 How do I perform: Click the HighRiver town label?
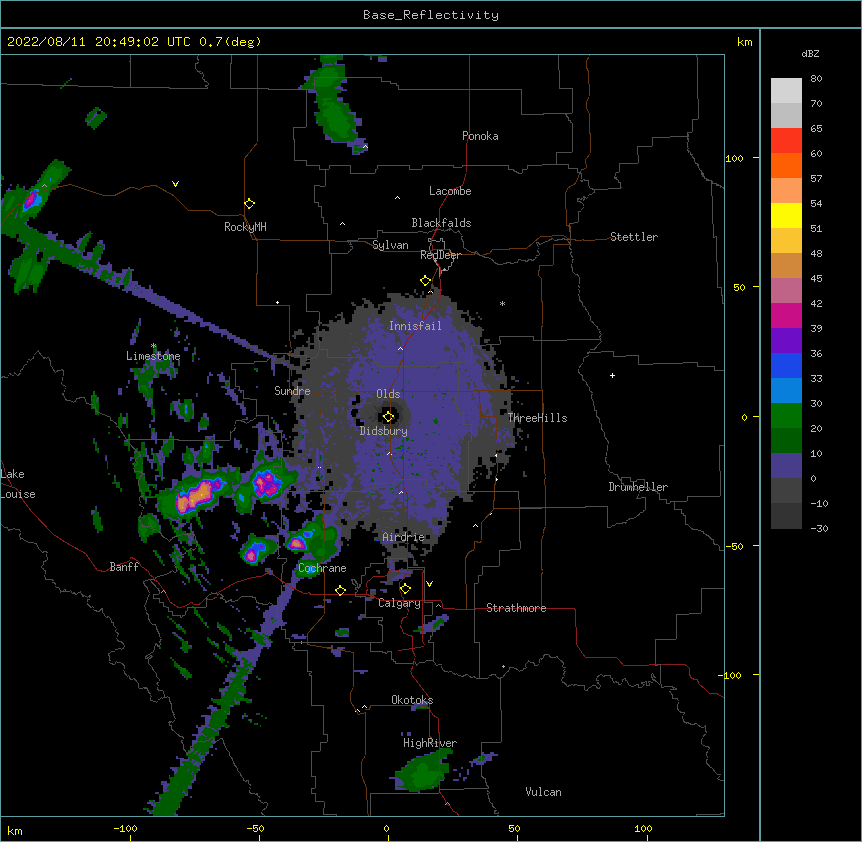coord(430,743)
